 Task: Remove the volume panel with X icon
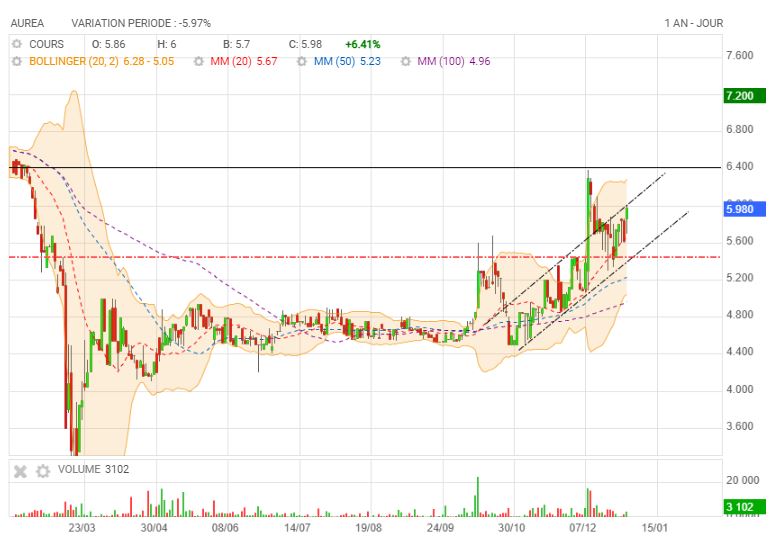[20, 471]
